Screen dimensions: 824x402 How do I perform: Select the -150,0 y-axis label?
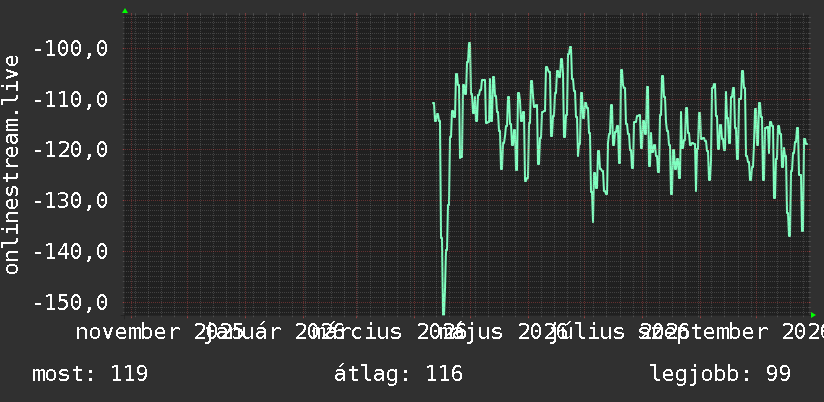click(70, 303)
